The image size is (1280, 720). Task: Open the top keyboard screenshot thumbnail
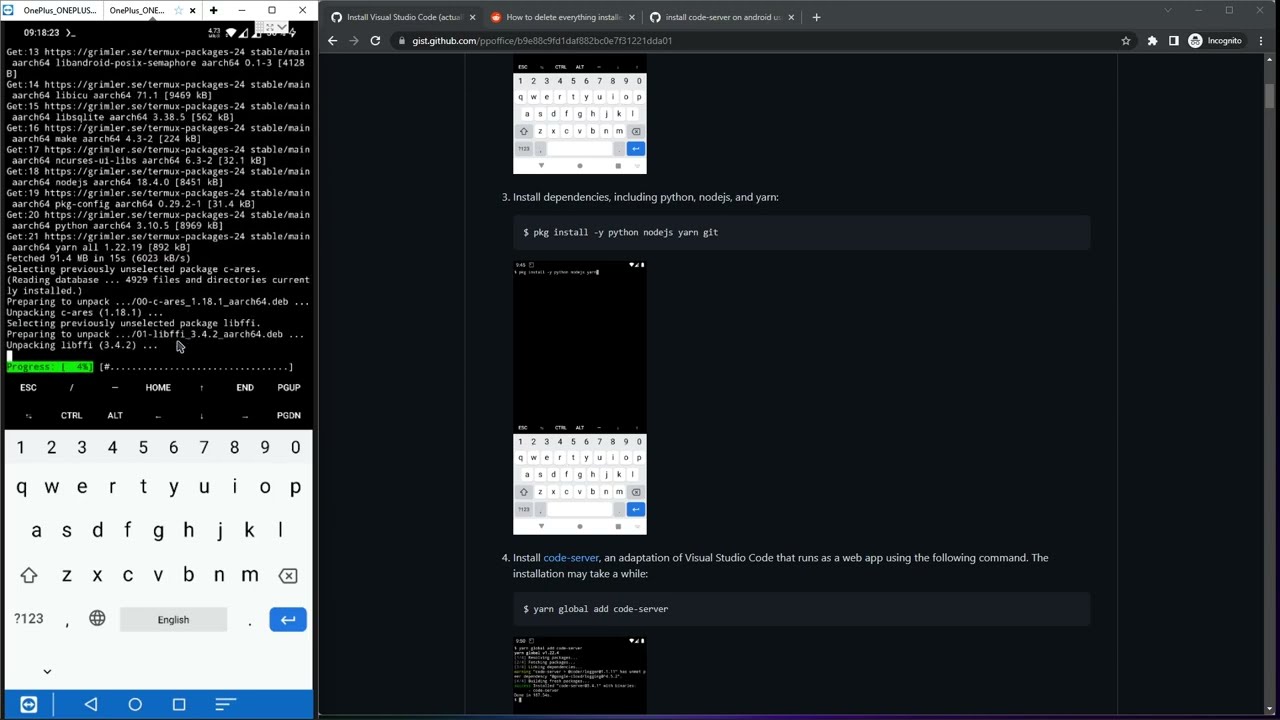[x=580, y=115]
